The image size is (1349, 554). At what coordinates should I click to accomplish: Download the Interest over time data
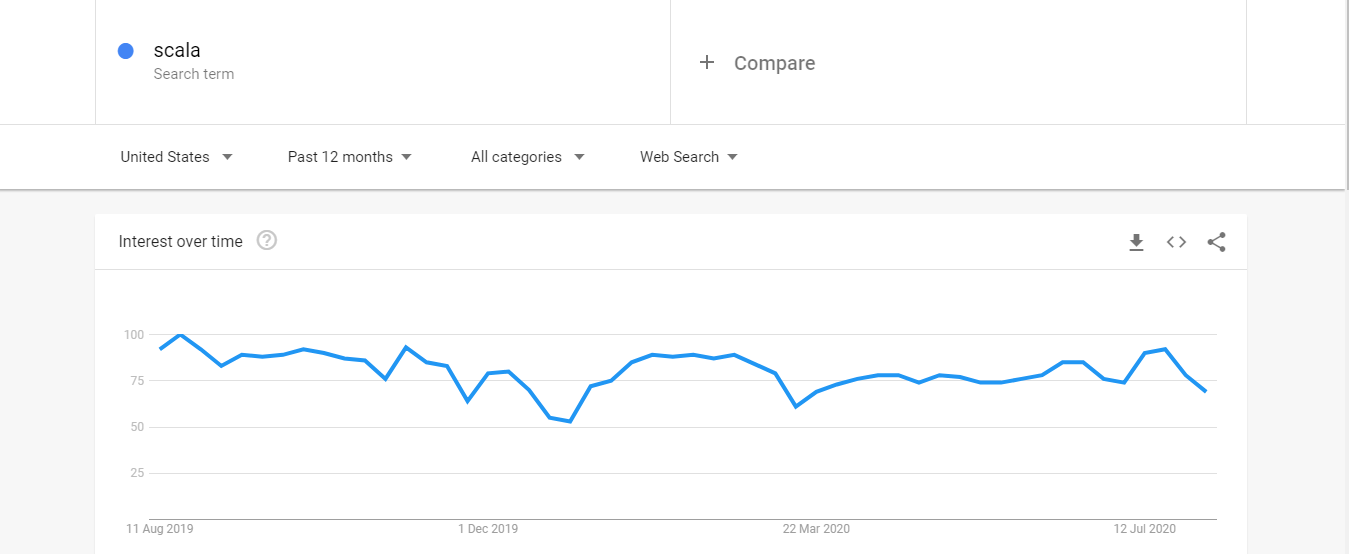1136,242
